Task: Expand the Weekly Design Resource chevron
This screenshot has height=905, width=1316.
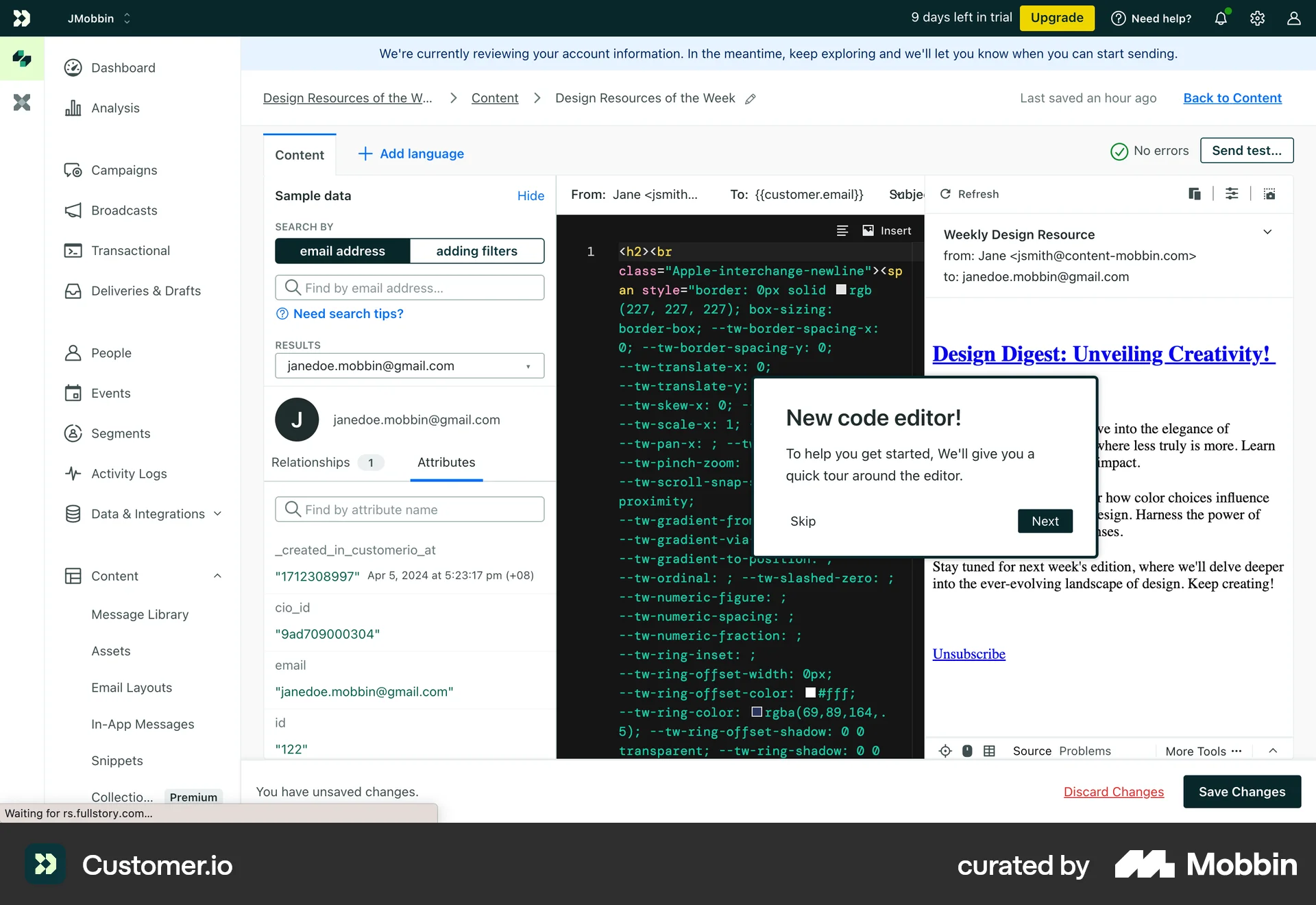Action: (1267, 232)
